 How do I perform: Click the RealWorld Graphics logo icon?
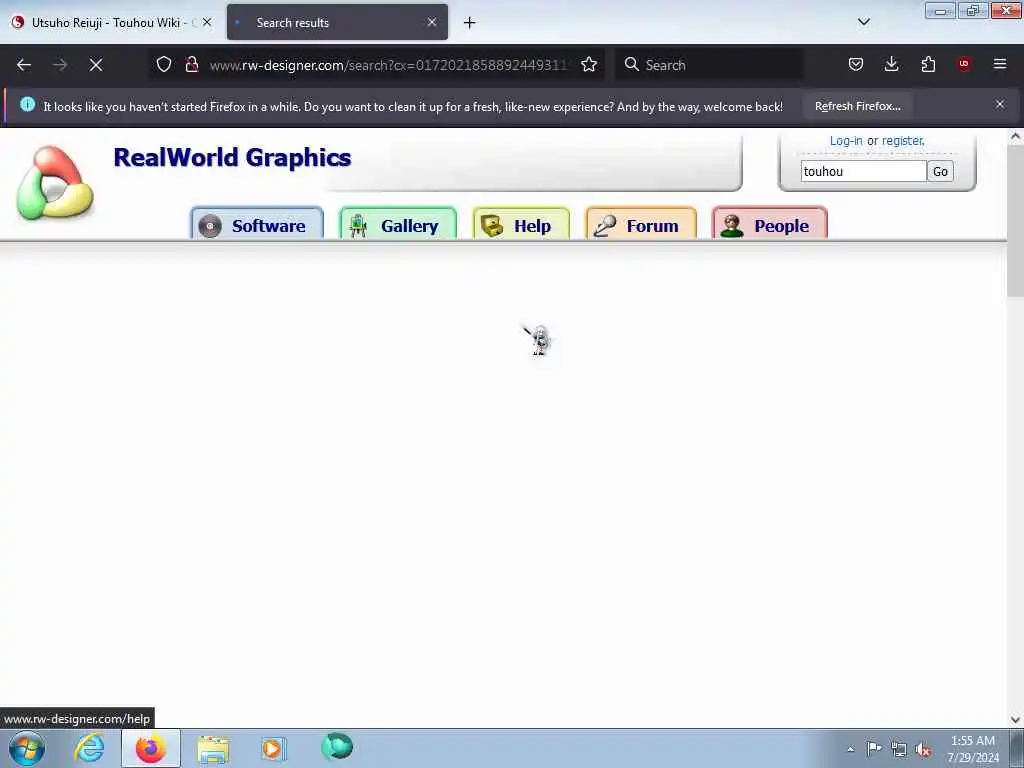point(55,183)
